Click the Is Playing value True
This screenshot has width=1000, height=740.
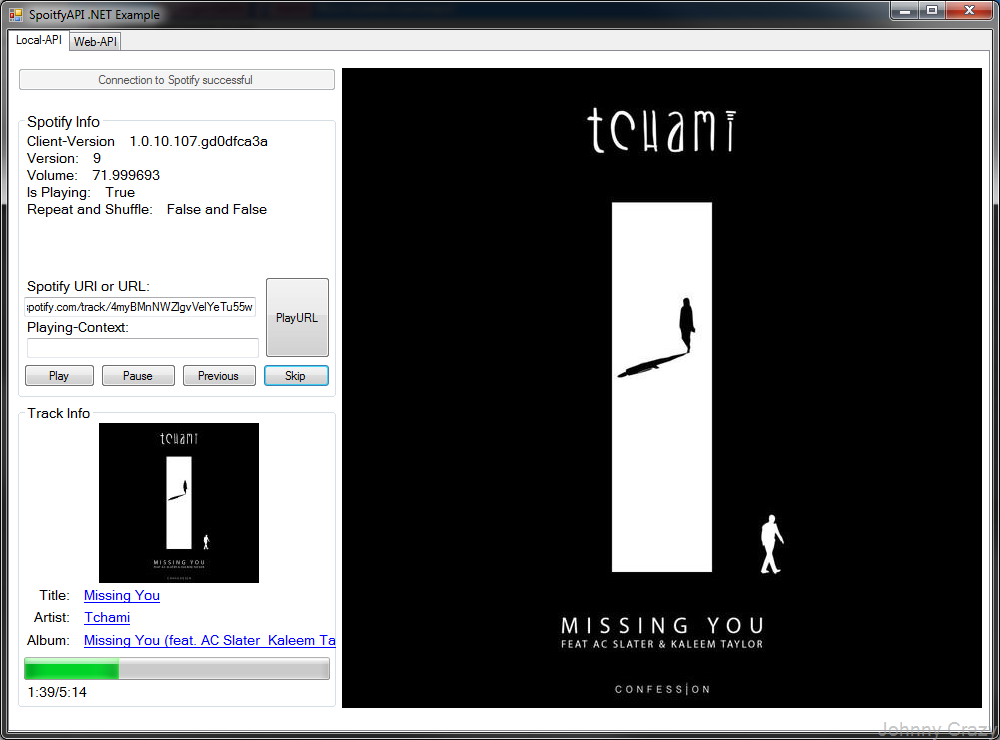[x=120, y=193]
